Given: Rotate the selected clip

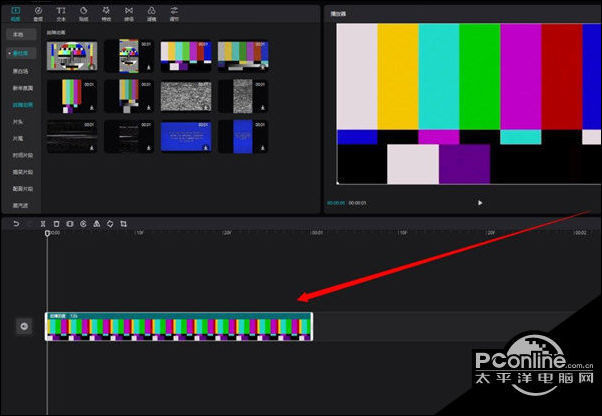Looking at the screenshot, I should click(x=110, y=223).
